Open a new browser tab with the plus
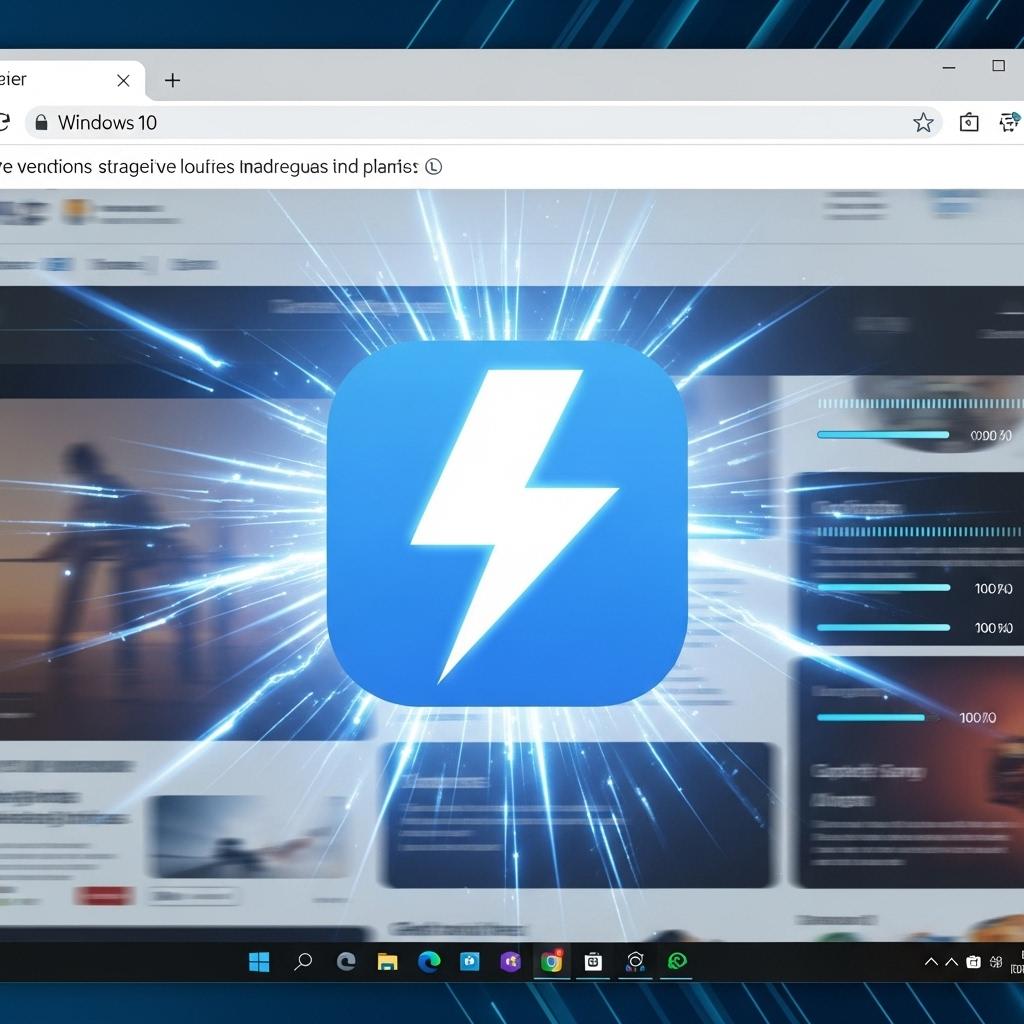 click(172, 80)
